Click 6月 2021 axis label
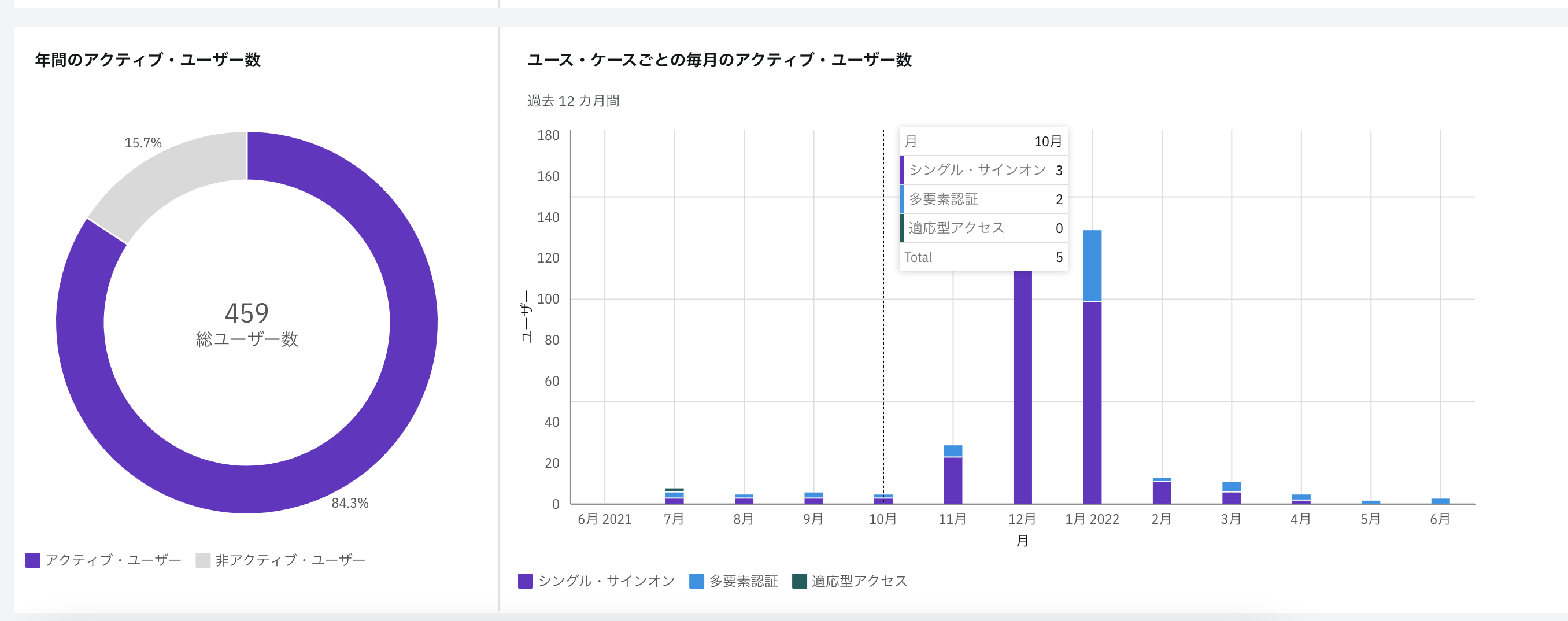 coord(604,519)
